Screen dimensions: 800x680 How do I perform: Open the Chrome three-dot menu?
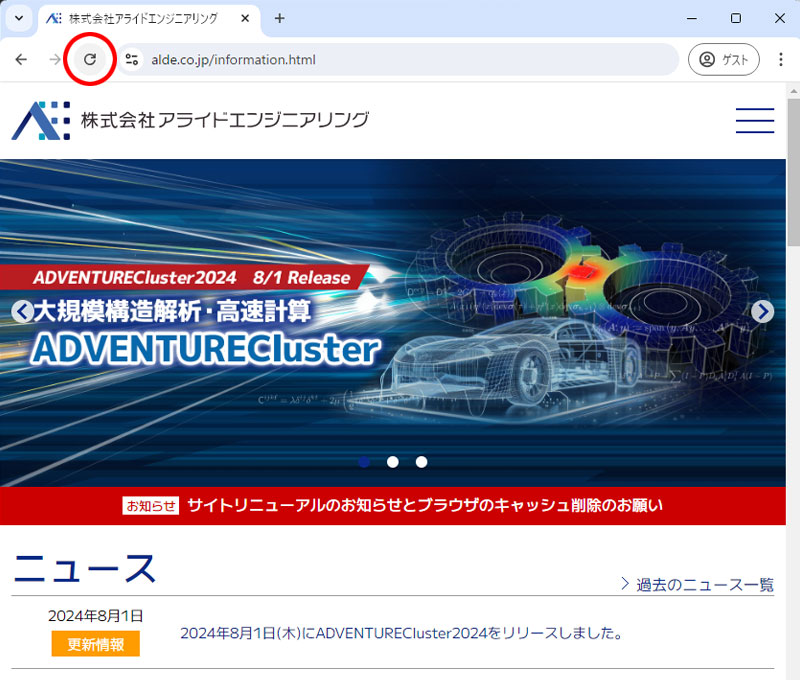pyautogui.click(x=781, y=60)
